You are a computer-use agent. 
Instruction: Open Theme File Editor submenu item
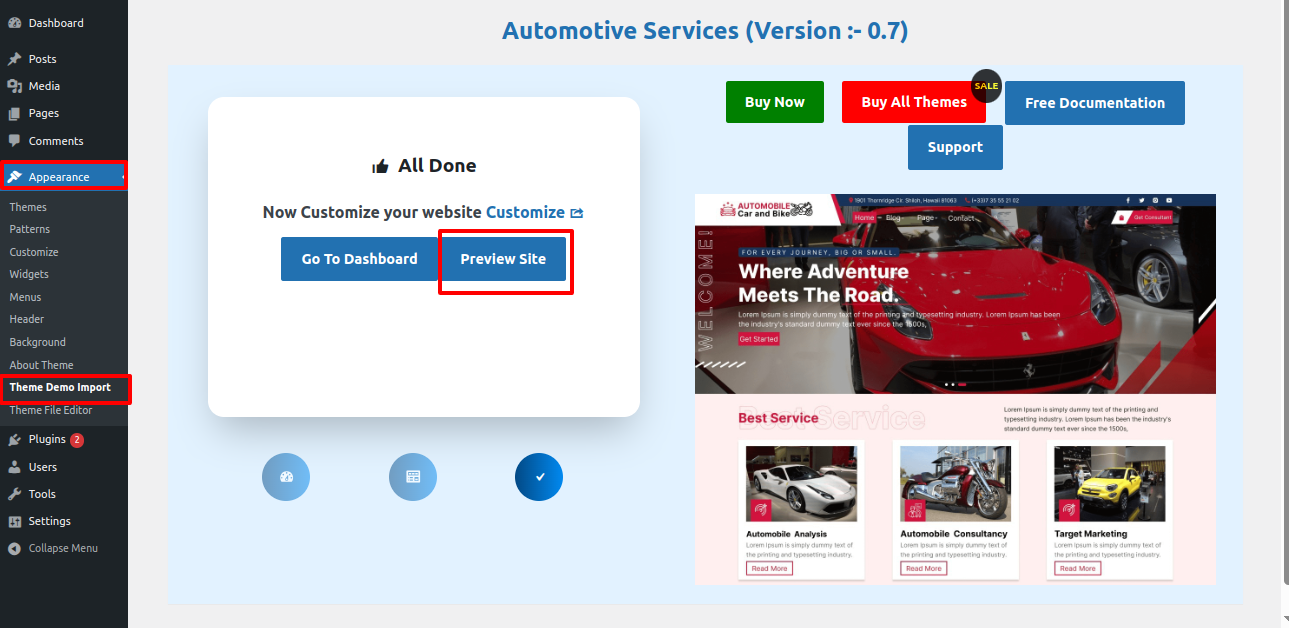[x=52, y=410]
